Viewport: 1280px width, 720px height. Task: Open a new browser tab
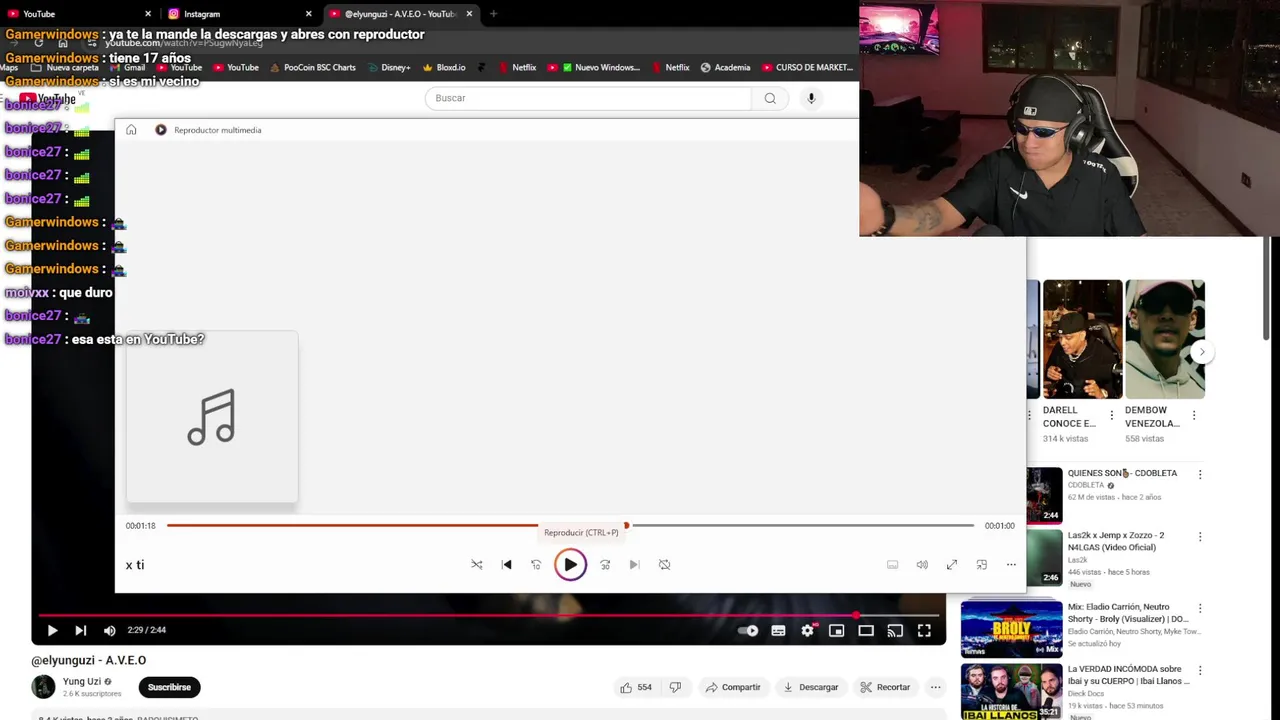coord(493,14)
